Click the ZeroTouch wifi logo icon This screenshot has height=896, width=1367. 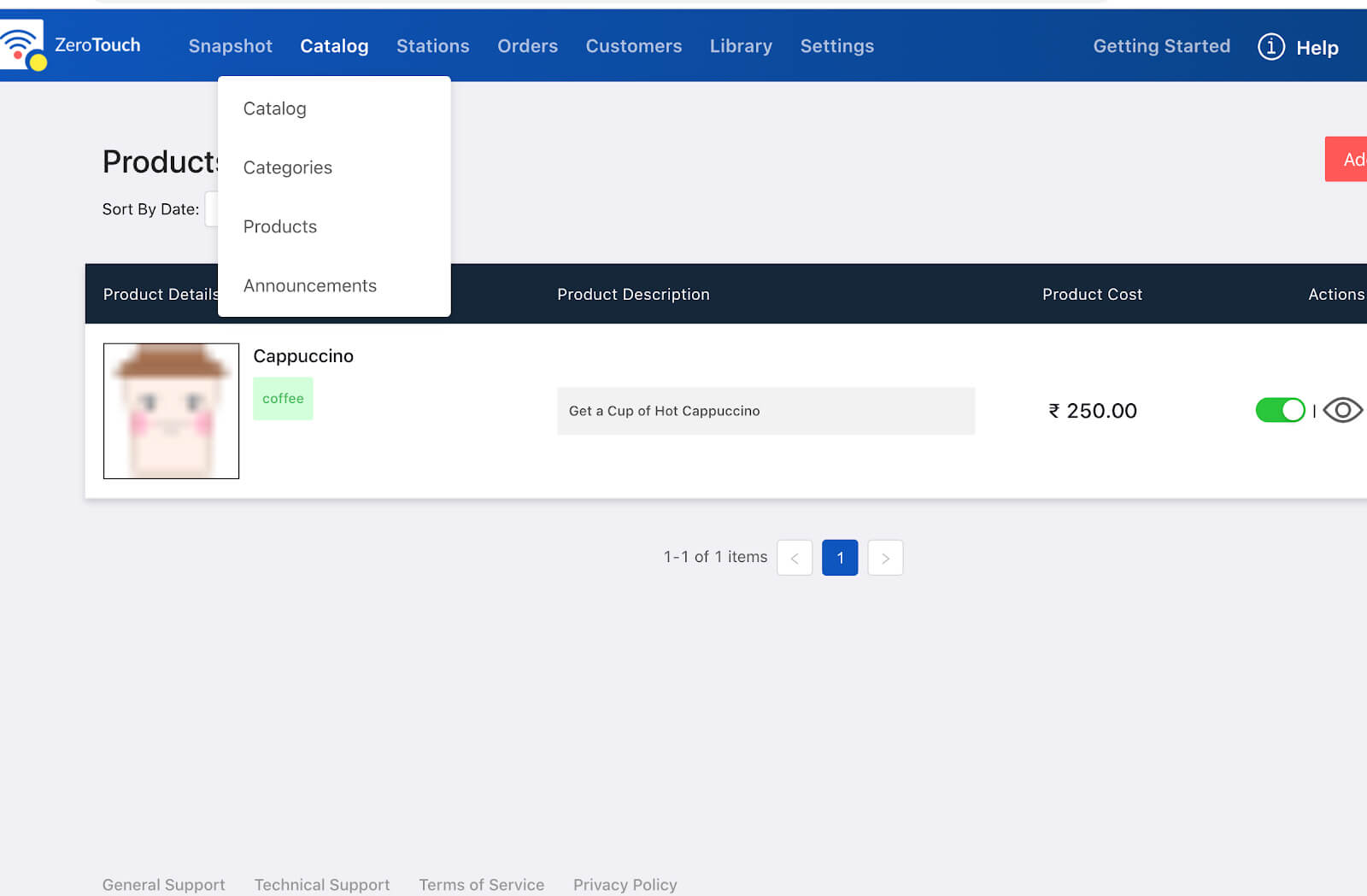click(x=22, y=45)
